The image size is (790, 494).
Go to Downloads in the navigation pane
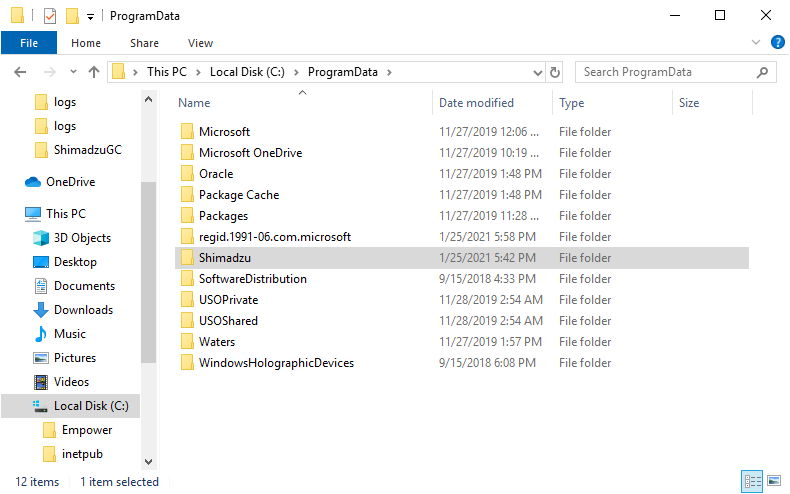tap(83, 310)
